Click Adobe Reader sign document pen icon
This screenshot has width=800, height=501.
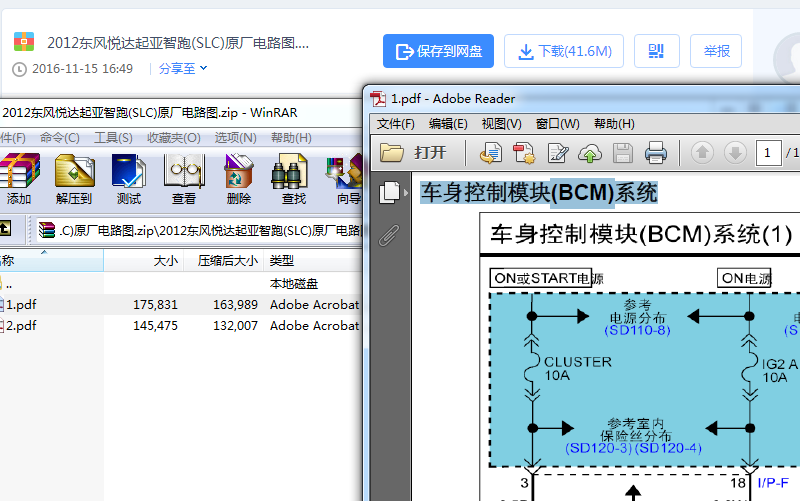558,153
